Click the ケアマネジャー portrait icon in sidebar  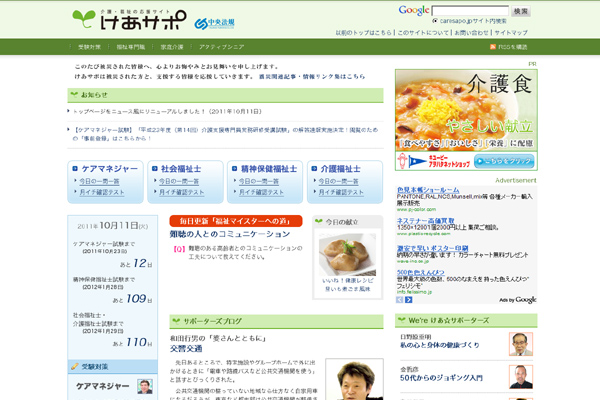145,387
